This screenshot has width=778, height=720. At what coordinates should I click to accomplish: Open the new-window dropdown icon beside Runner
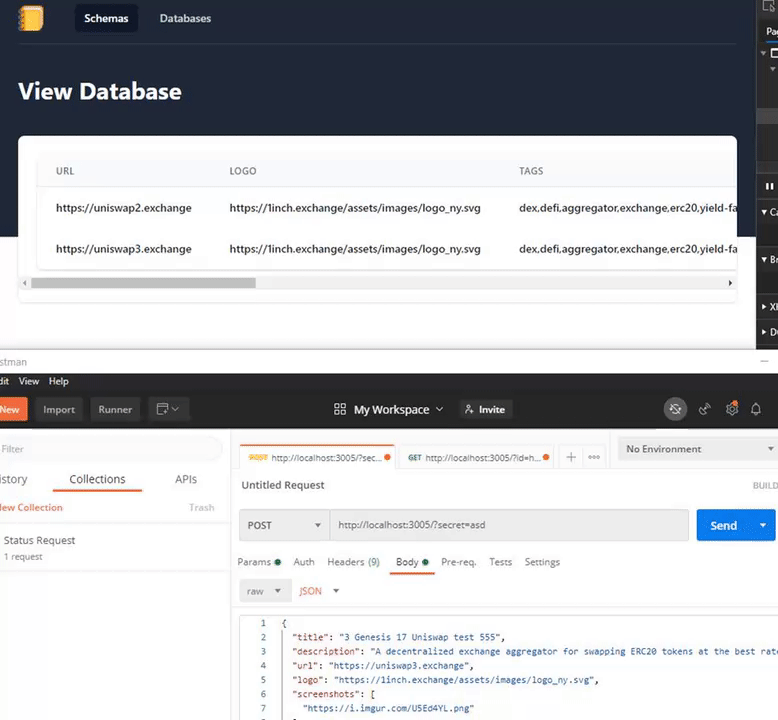click(168, 409)
